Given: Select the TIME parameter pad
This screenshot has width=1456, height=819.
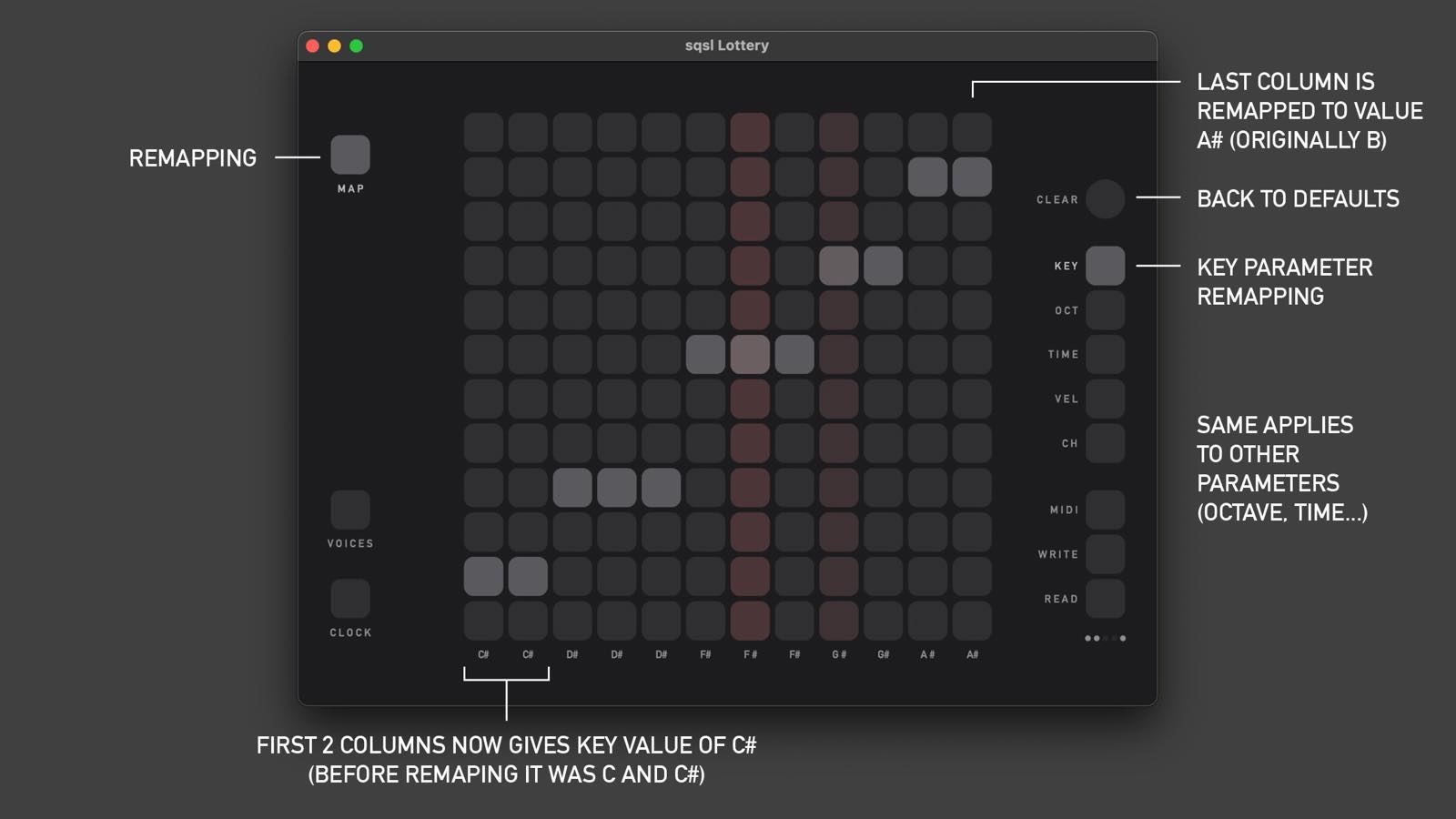Looking at the screenshot, I should coord(1106,355).
